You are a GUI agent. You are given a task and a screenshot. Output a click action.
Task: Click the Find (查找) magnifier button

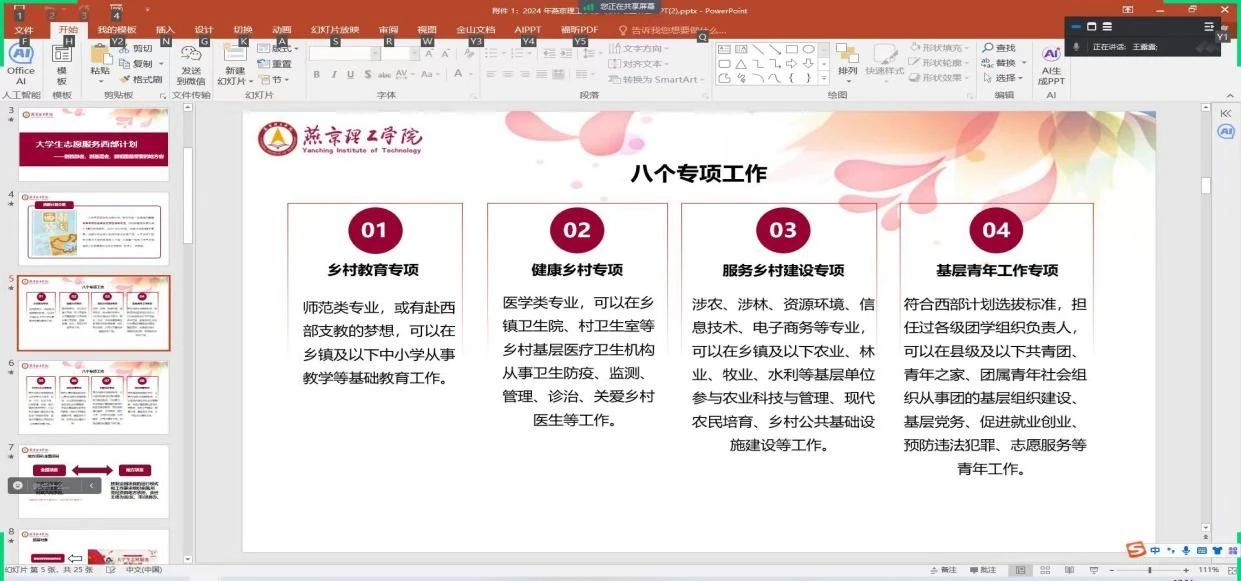(x=997, y=48)
